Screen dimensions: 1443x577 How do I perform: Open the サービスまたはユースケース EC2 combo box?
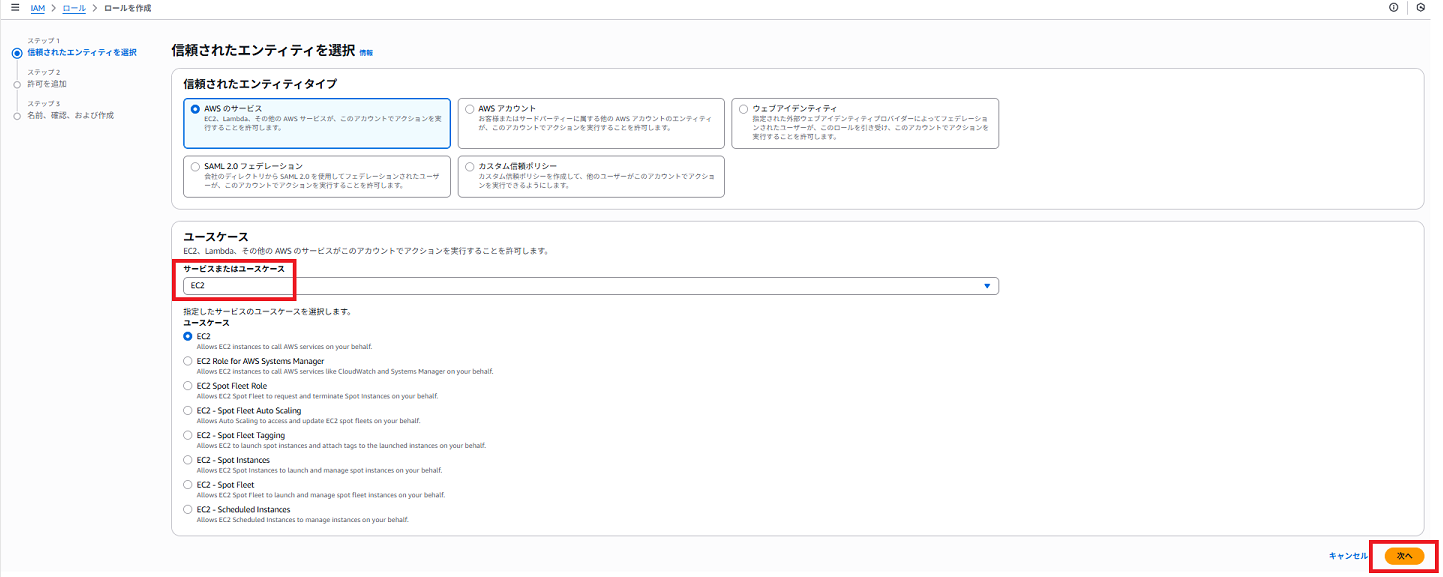pyautogui.click(x=585, y=286)
